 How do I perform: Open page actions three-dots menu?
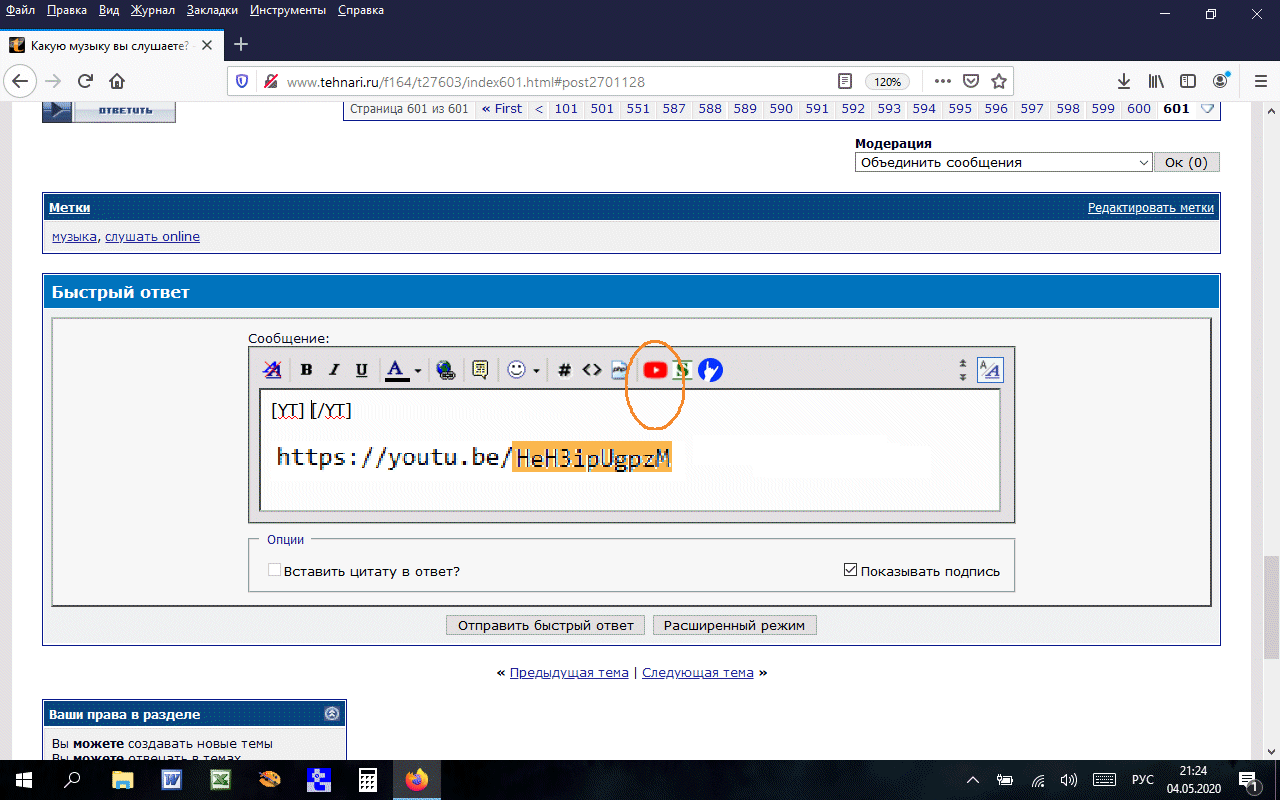point(943,81)
